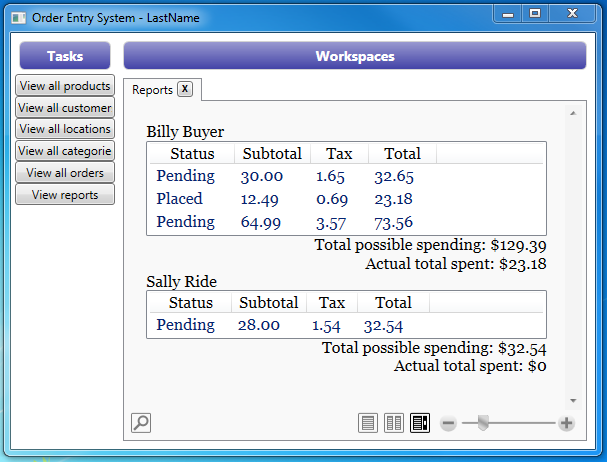Click the View reports button
The height and width of the screenshot is (462, 607).
(x=65, y=195)
